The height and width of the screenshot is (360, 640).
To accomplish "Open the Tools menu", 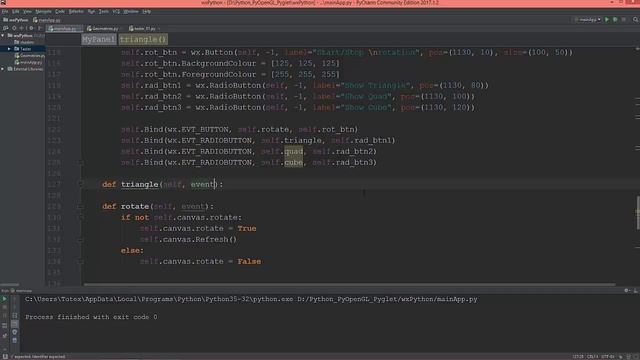I will 104,11.
